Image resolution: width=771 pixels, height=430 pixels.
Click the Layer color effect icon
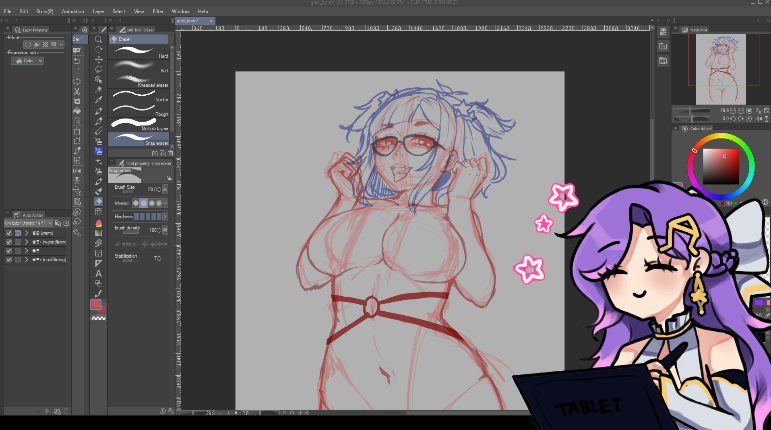(54, 44)
